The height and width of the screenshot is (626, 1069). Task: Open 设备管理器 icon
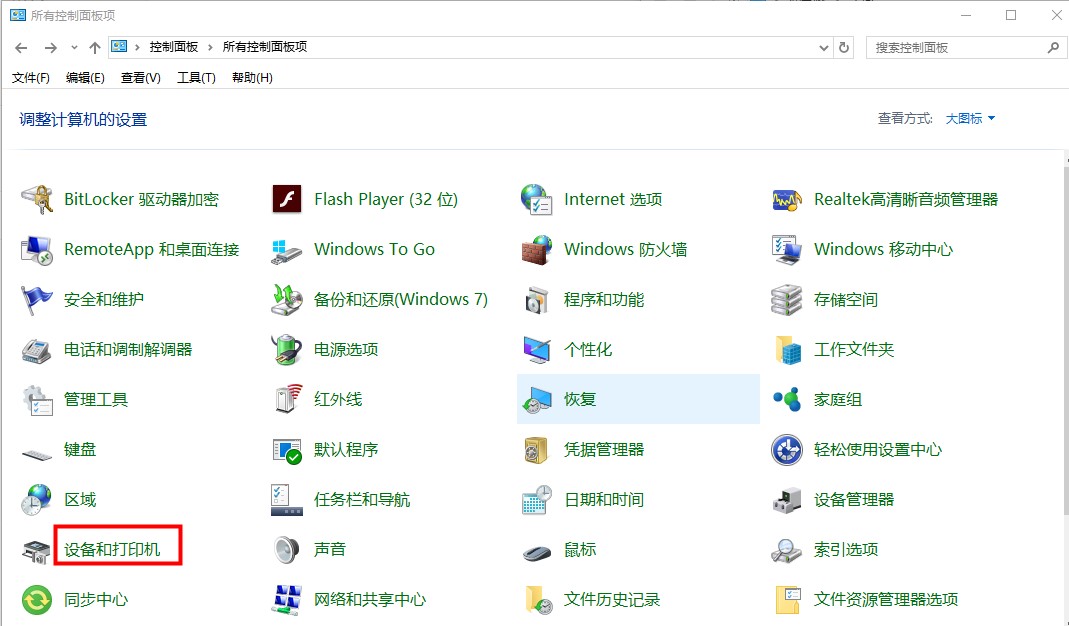pos(787,500)
